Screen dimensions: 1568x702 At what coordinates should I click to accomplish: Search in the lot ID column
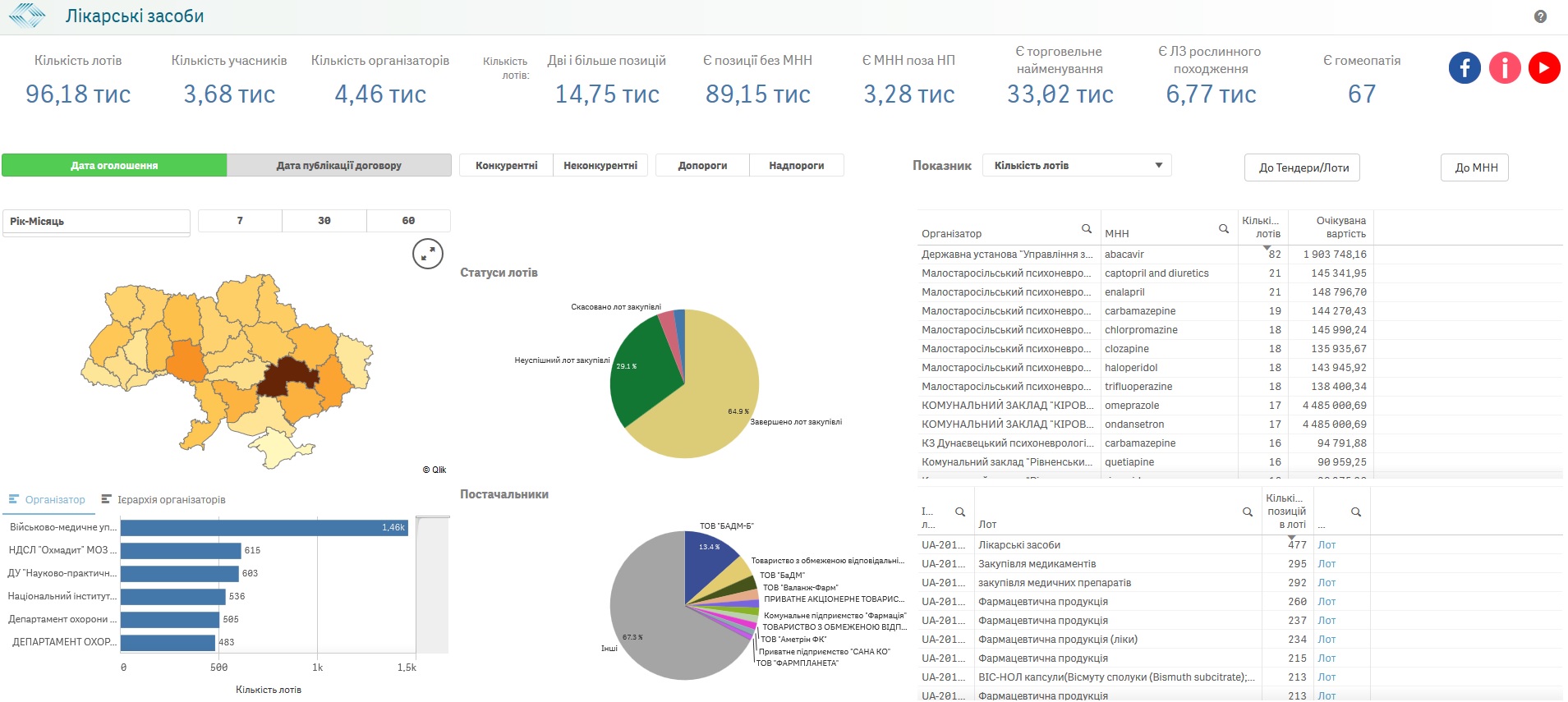point(959,512)
